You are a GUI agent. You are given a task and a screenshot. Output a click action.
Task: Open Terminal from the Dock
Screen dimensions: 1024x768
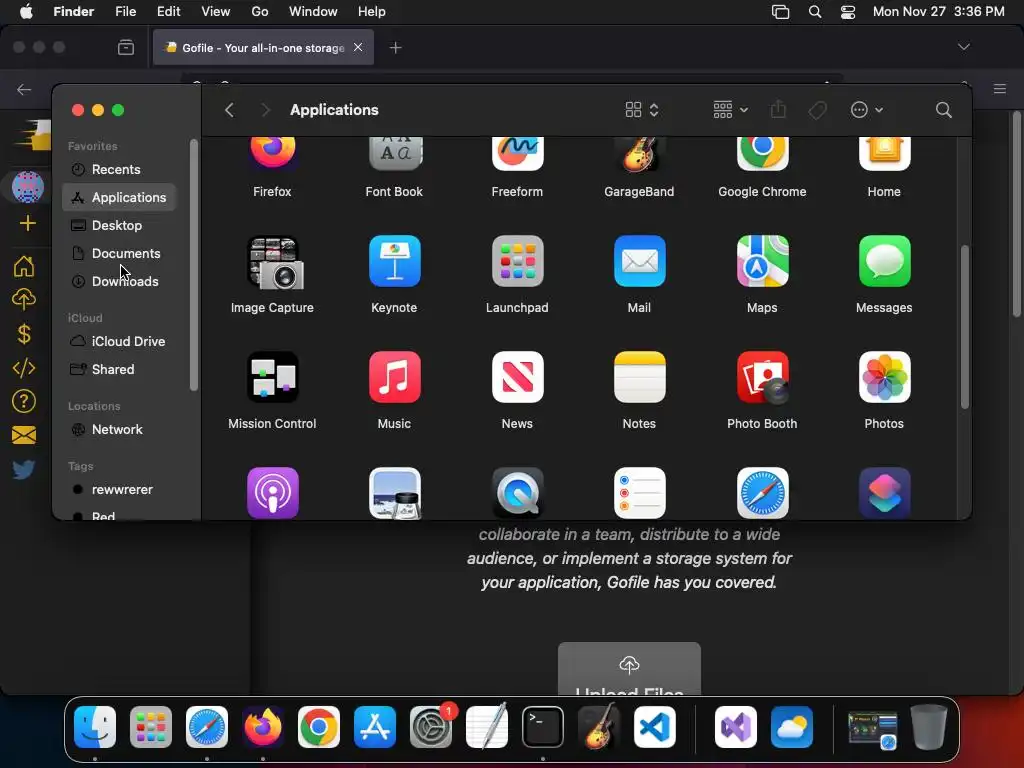tap(543, 727)
